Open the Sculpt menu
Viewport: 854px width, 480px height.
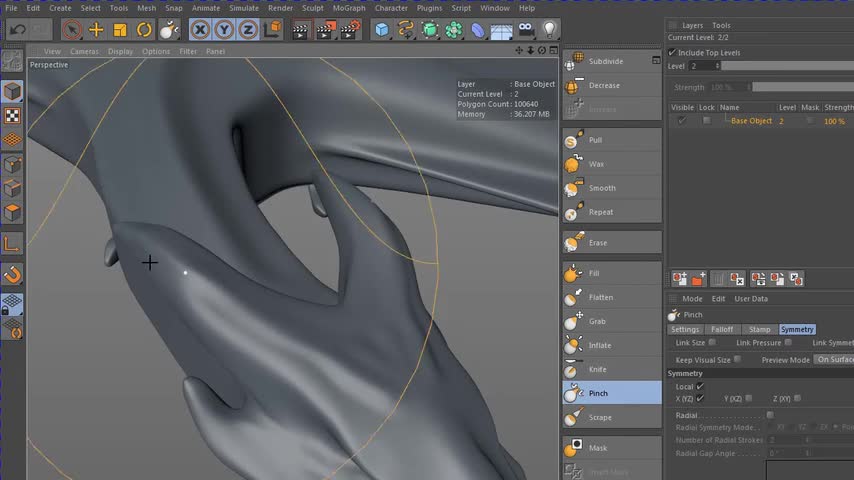312,8
